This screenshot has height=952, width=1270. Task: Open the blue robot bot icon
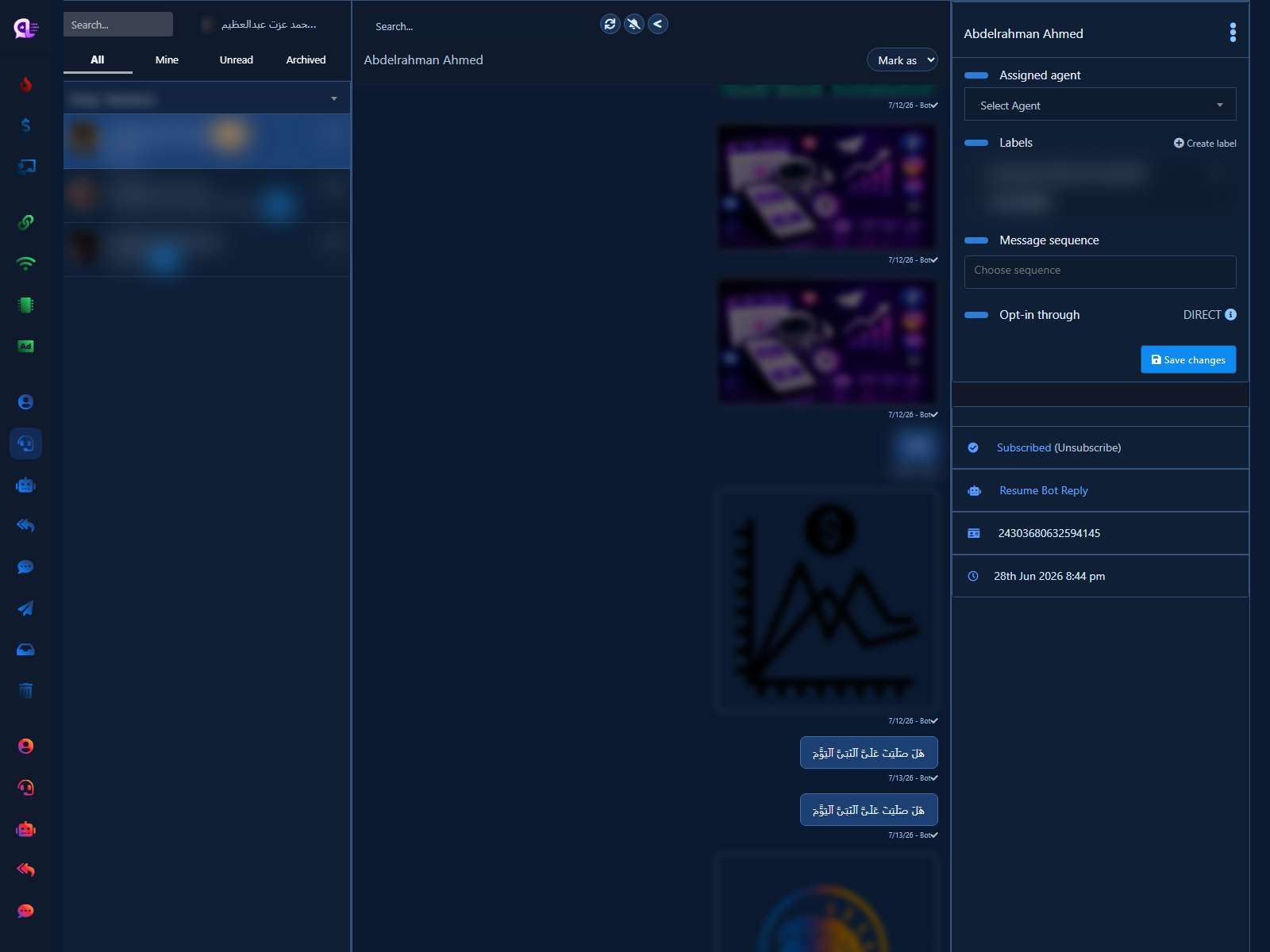pos(25,485)
